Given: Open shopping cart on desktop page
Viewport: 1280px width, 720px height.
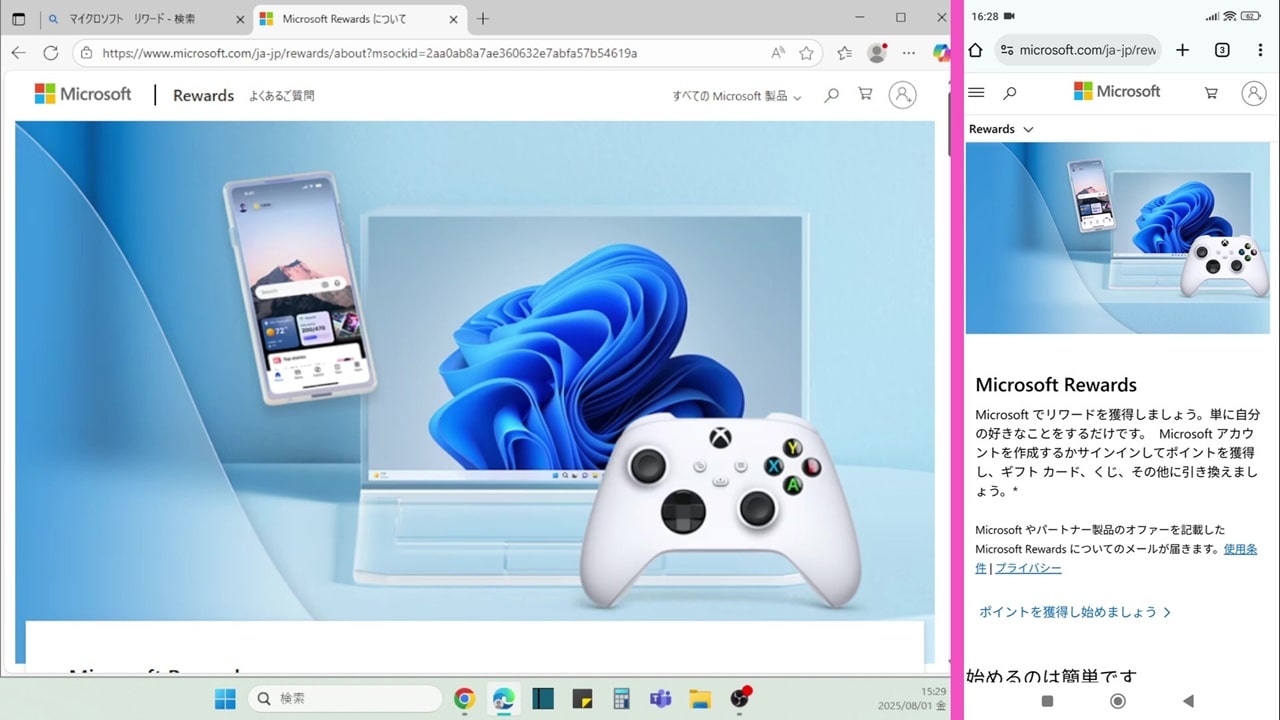Looking at the screenshot, I should click(x=865, y=94).
